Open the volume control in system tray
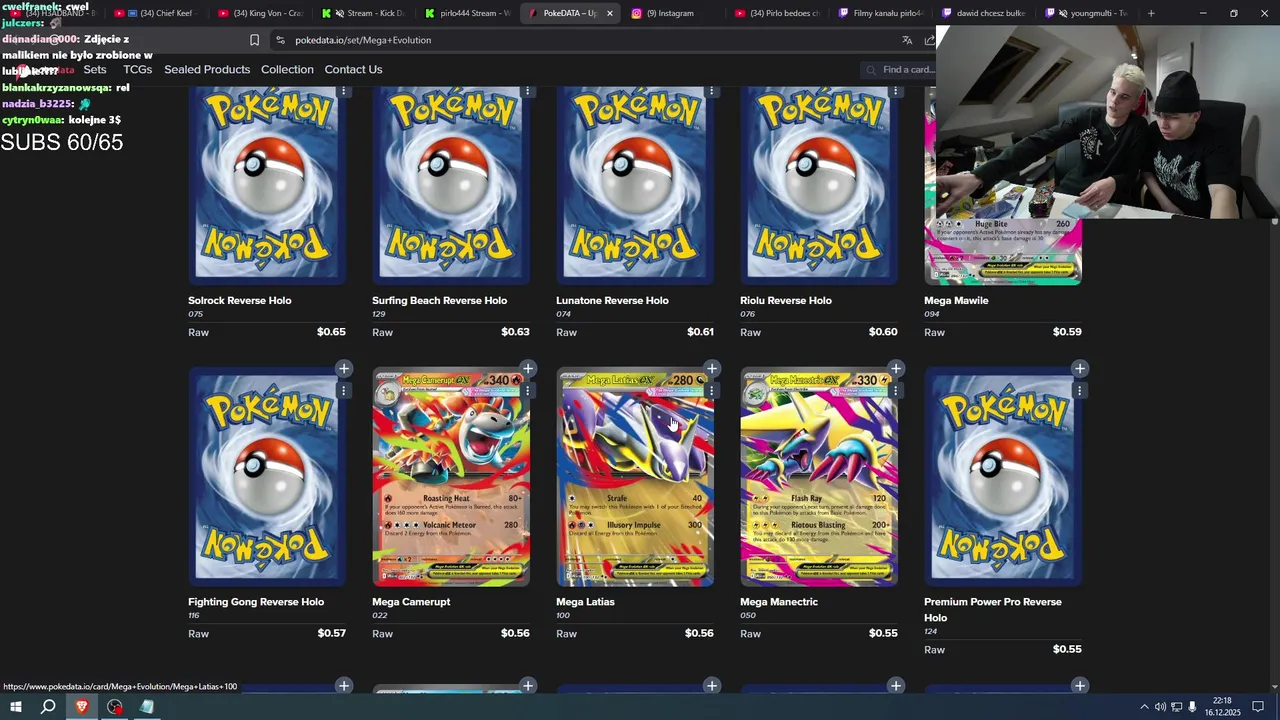The image size is (1280, 720). [1160, 707]
